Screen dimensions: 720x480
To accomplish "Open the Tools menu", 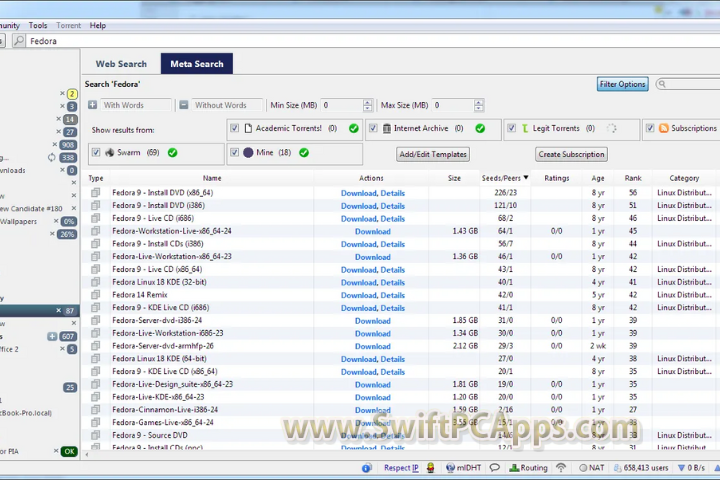I will 38,25.
